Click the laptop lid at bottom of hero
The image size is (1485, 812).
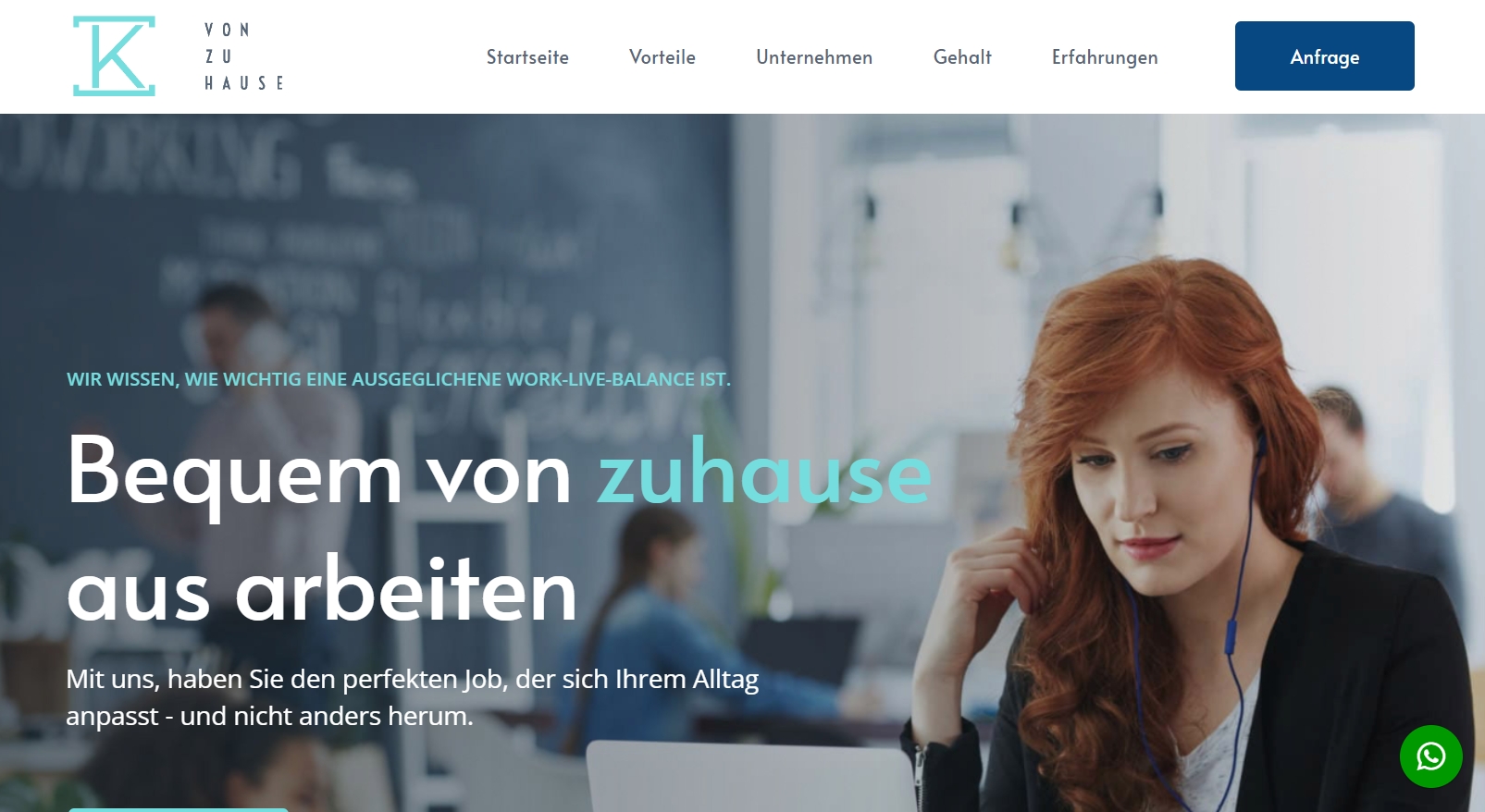click(749, 777)
